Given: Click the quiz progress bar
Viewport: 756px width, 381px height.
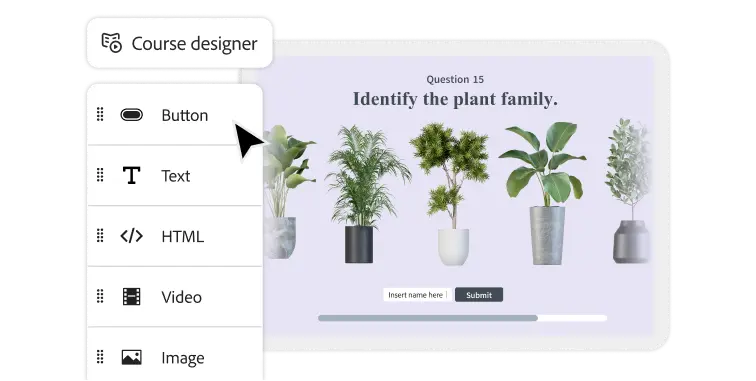Looking at the screenshot, I should click(x=462, y=318).
